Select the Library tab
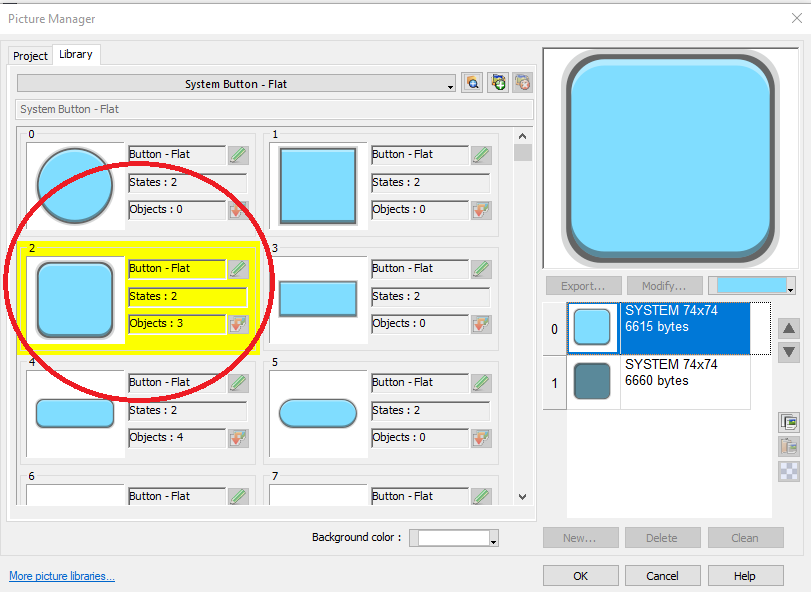The image size is (811, 592). 76,55
